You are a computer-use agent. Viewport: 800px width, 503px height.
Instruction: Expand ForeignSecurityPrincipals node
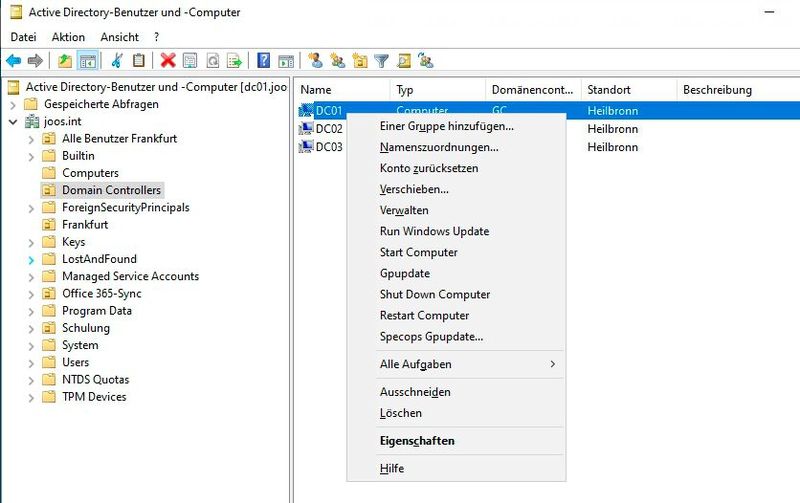point(31,208)
